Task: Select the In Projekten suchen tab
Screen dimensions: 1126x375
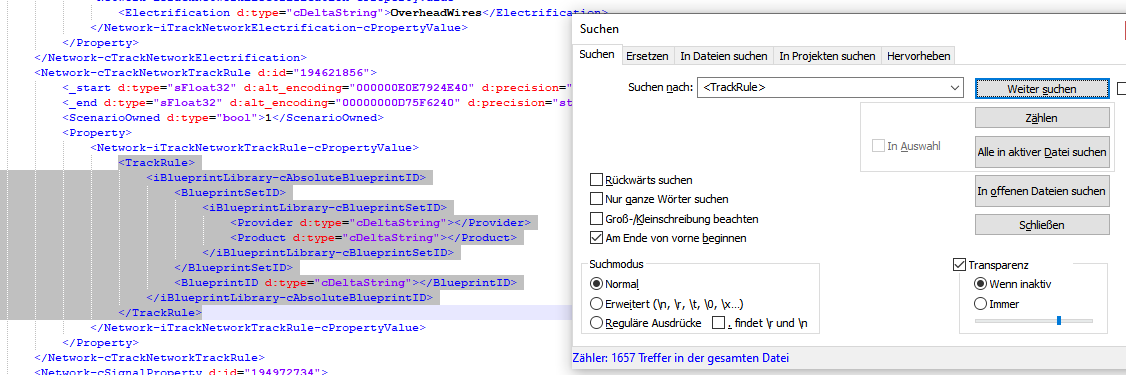Action: click(827, 55)
